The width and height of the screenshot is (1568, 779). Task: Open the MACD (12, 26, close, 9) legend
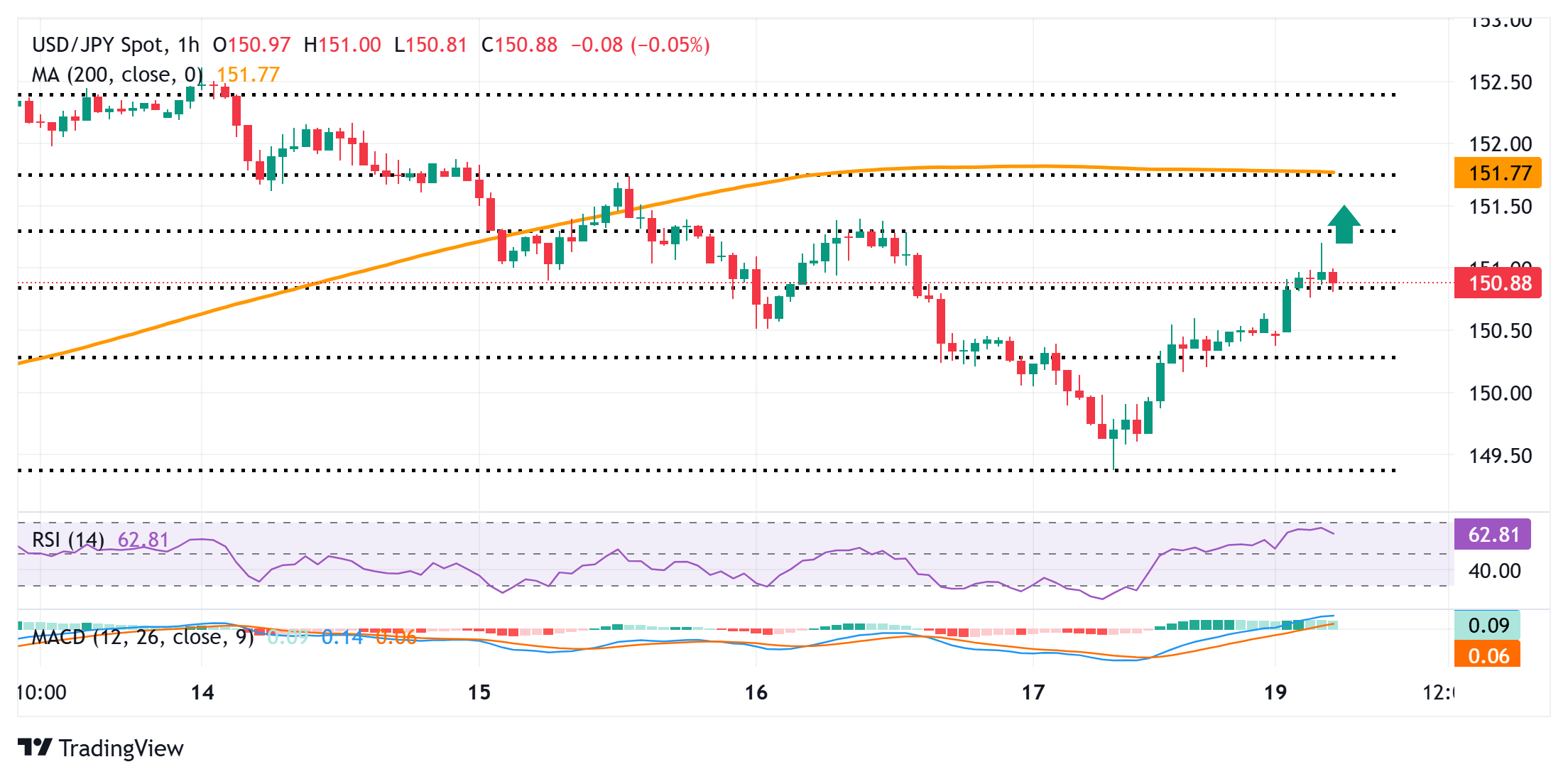click(143, 637)
